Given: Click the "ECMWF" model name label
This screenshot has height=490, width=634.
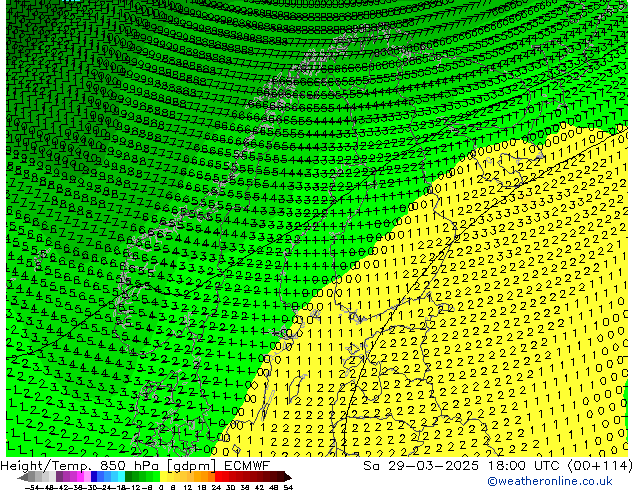Looking at the screenshot, I should pyautogui.click(x=246, y=466).
